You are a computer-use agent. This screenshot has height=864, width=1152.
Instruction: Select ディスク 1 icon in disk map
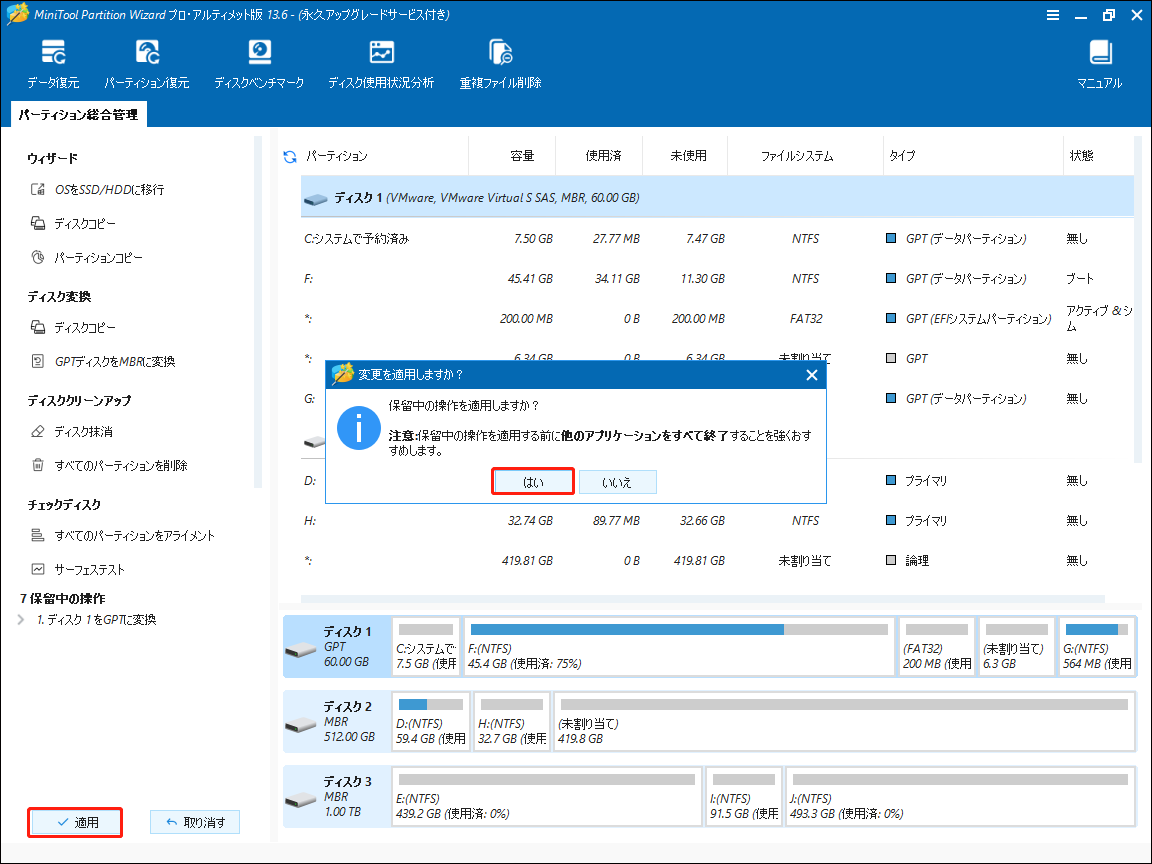click(300, 649)
